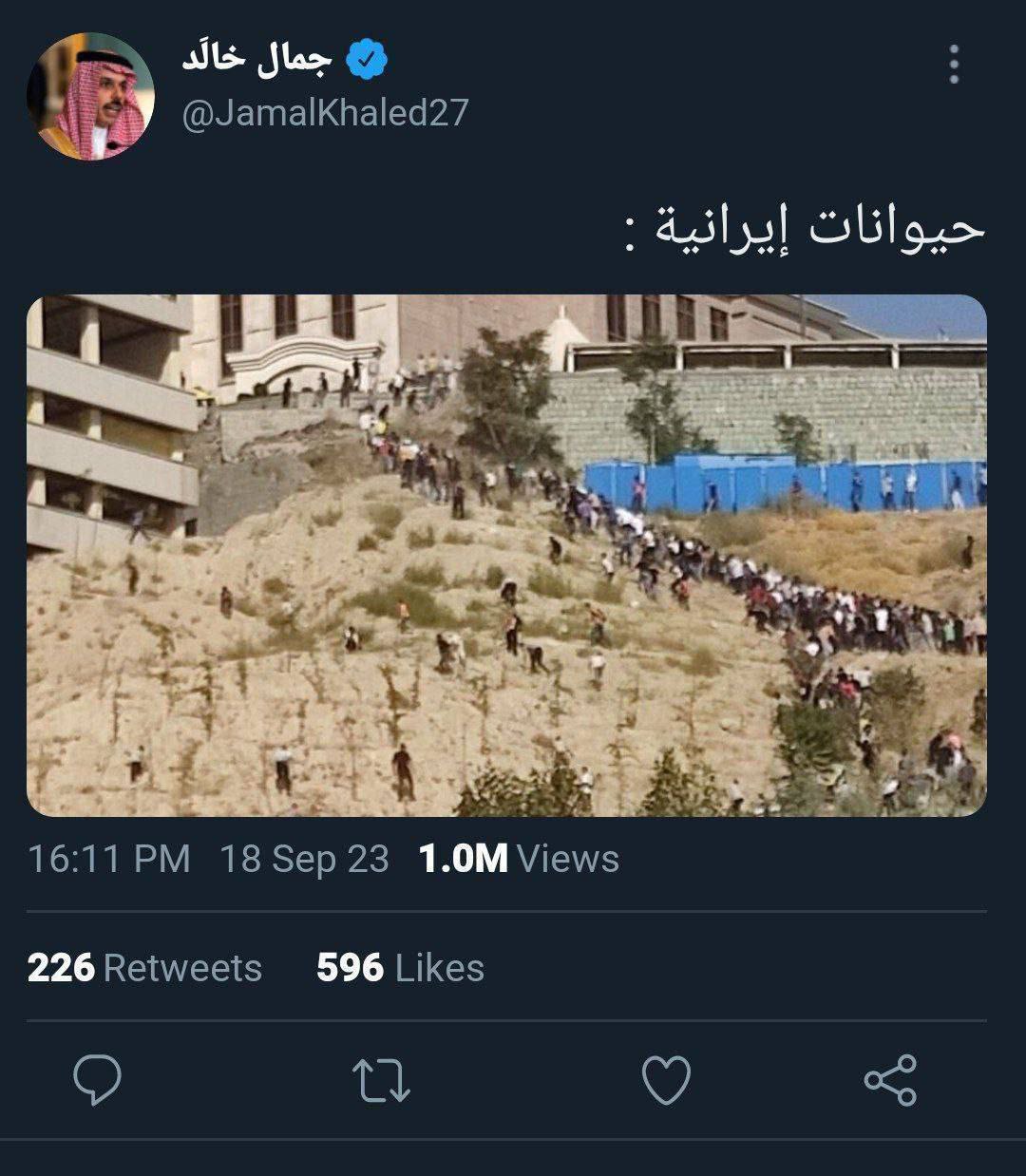This screenshot has height=1176, width=1026.
Task: Tap the 18 Sep 23 date
Action: pyautogui.click(x=305, y=859)
